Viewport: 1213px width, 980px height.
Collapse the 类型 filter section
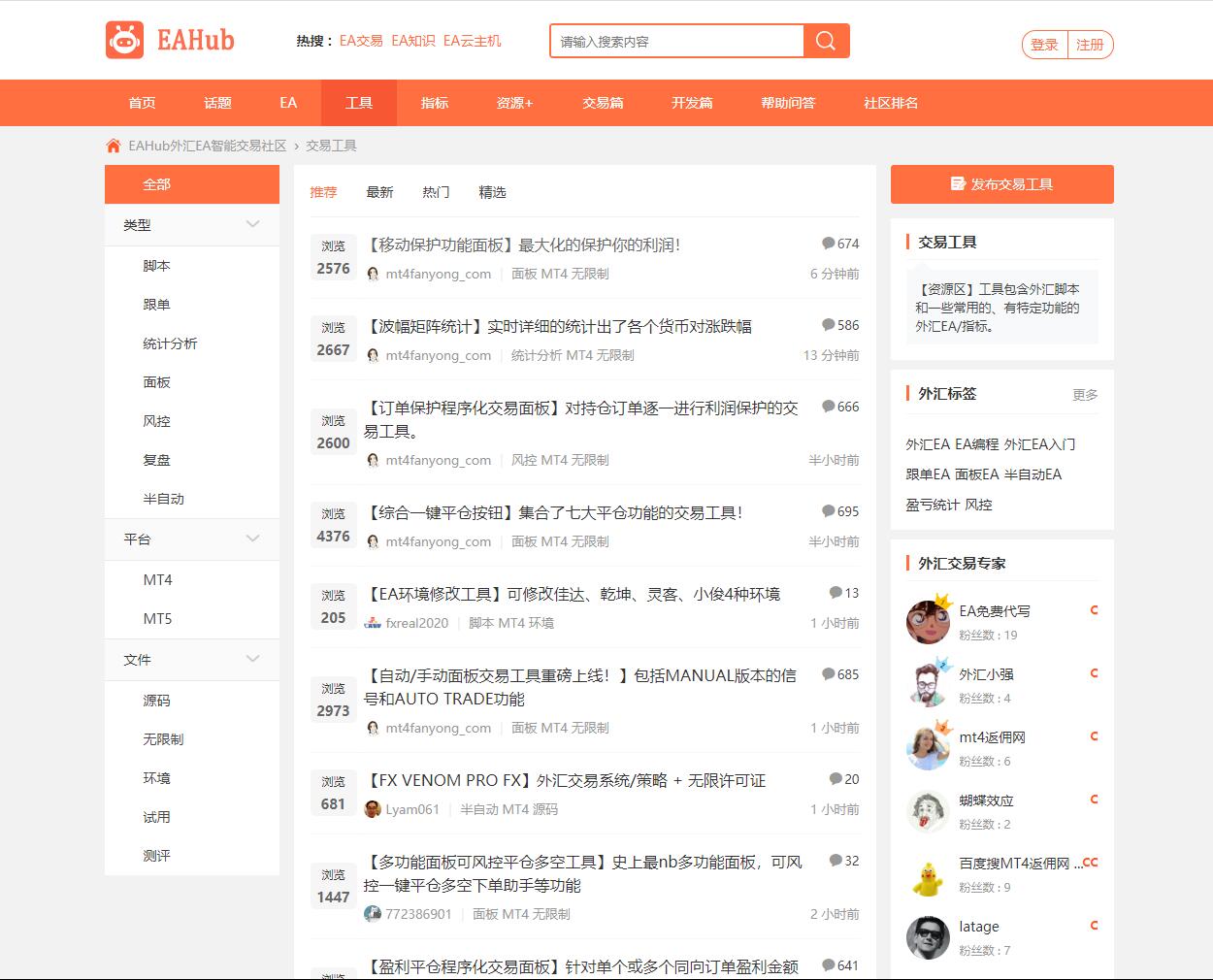point(252,224)
